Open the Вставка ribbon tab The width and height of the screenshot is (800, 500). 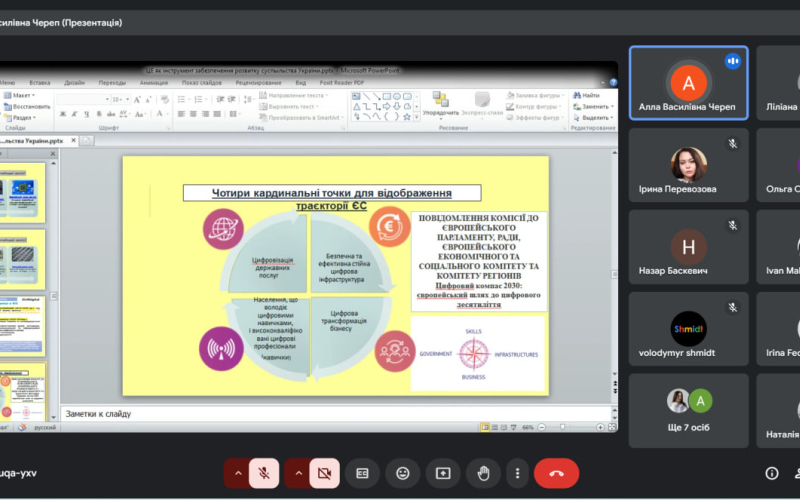(x=40, y=83)
